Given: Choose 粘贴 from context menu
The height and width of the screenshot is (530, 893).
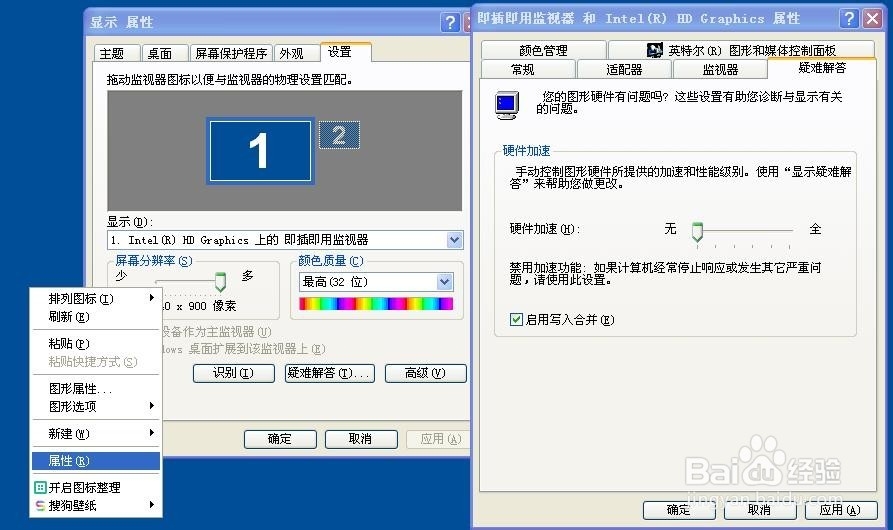Looking at the screenshot, I should click(96, 343).
